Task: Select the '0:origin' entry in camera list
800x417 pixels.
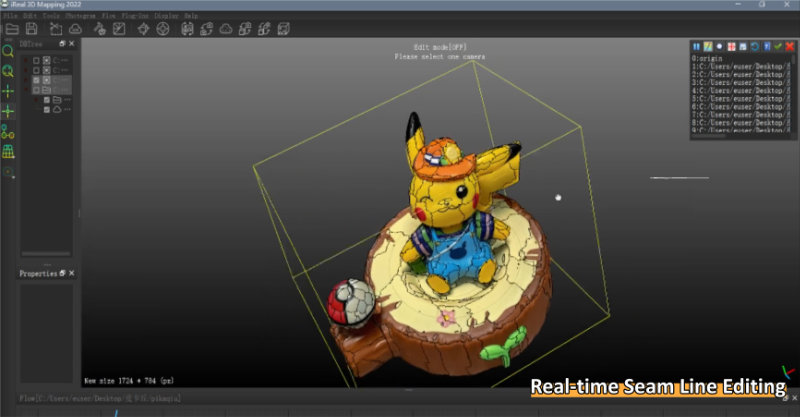Action: point(707,58)
